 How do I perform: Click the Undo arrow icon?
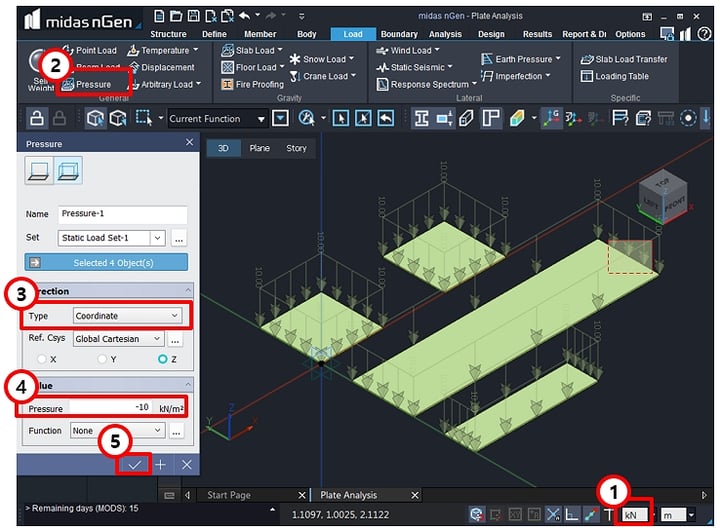coord(244,16)
